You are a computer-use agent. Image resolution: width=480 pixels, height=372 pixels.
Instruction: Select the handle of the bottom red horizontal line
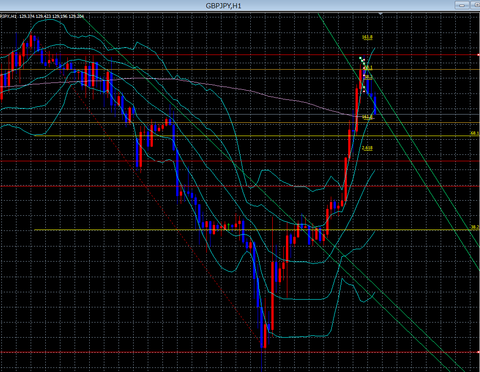point(479,352)
